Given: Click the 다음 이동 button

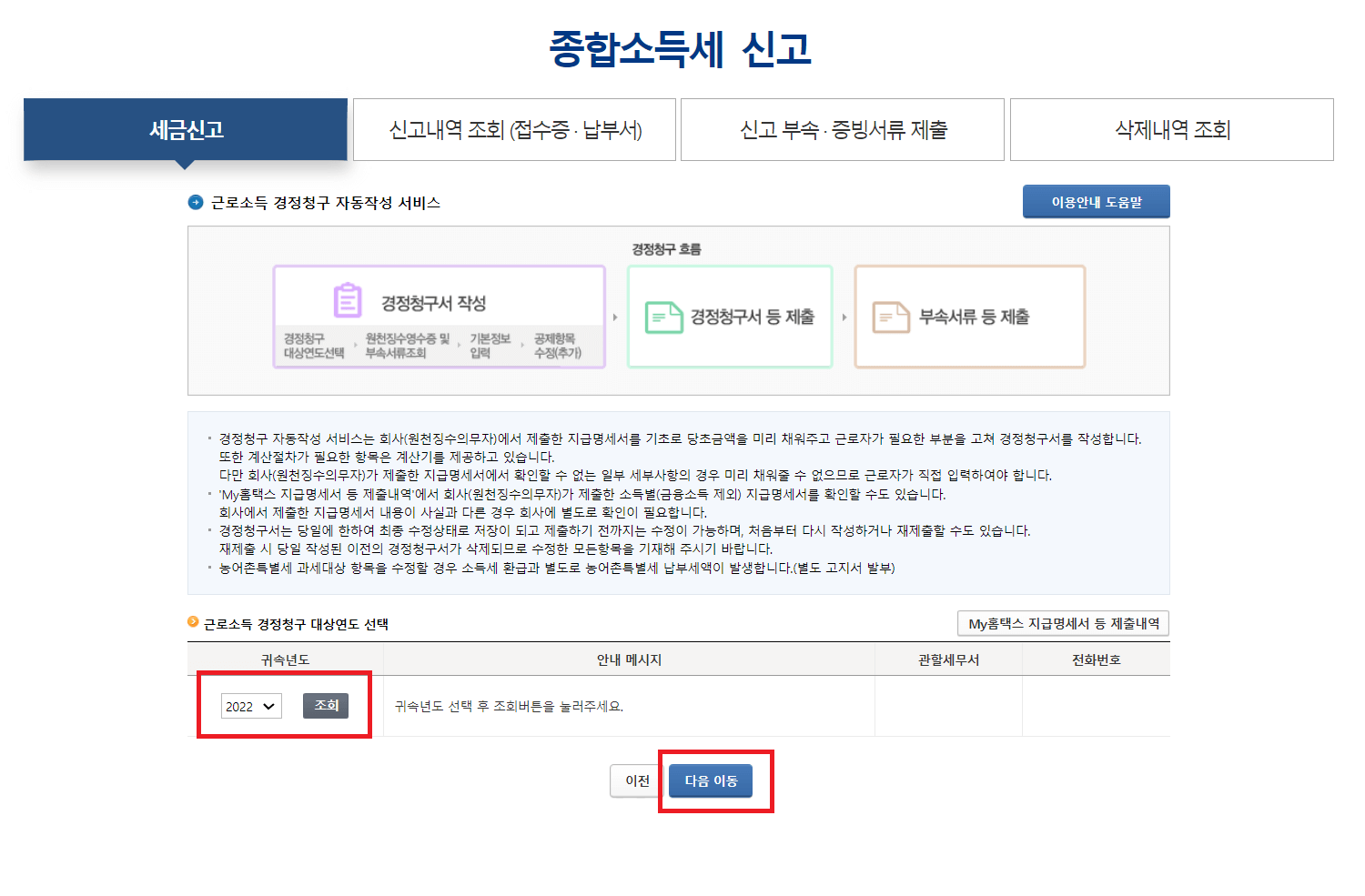Looking at the screenshot, I should tap(711, 780).
